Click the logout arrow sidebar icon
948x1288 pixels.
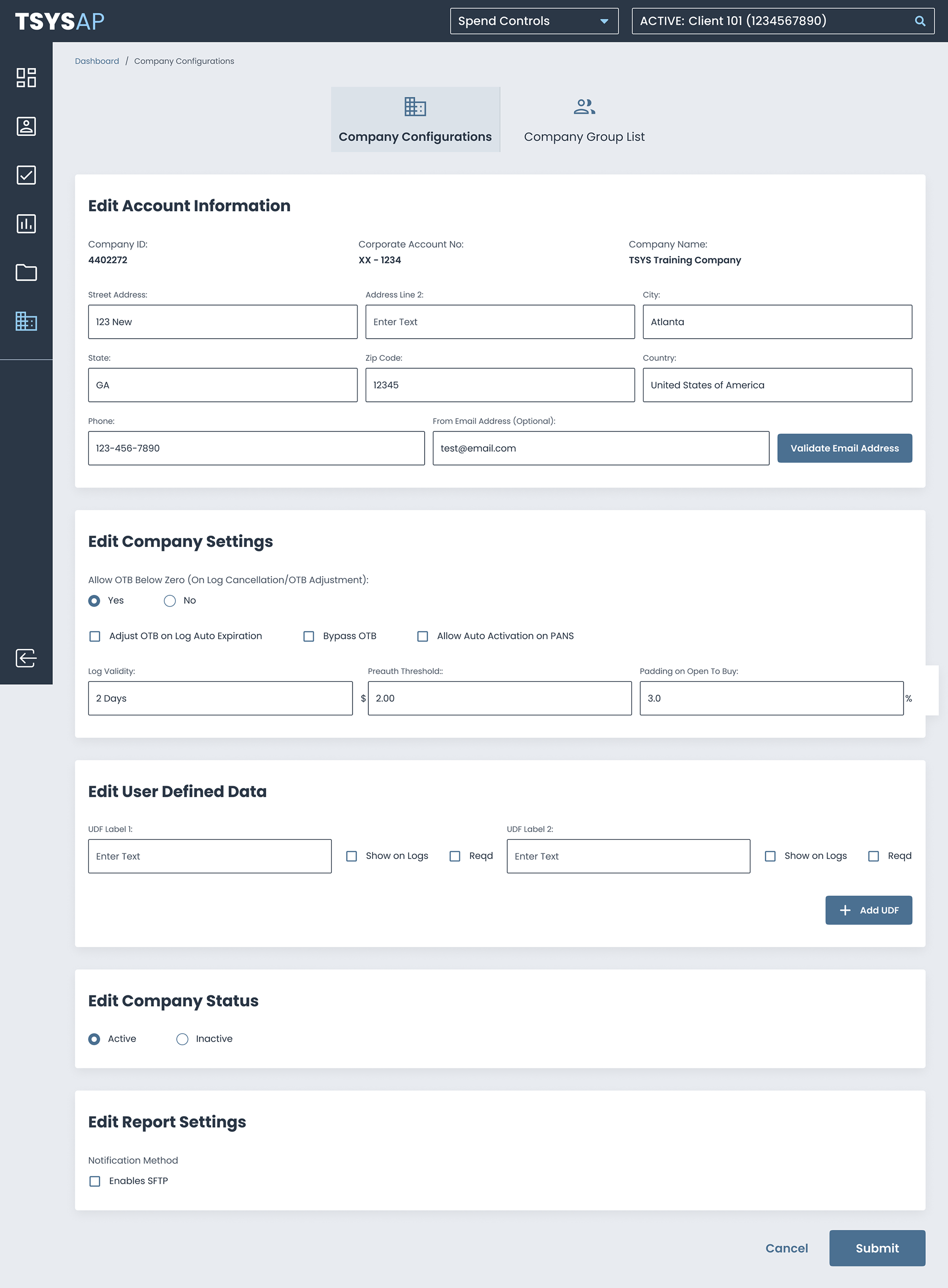[x=26, y=658]
